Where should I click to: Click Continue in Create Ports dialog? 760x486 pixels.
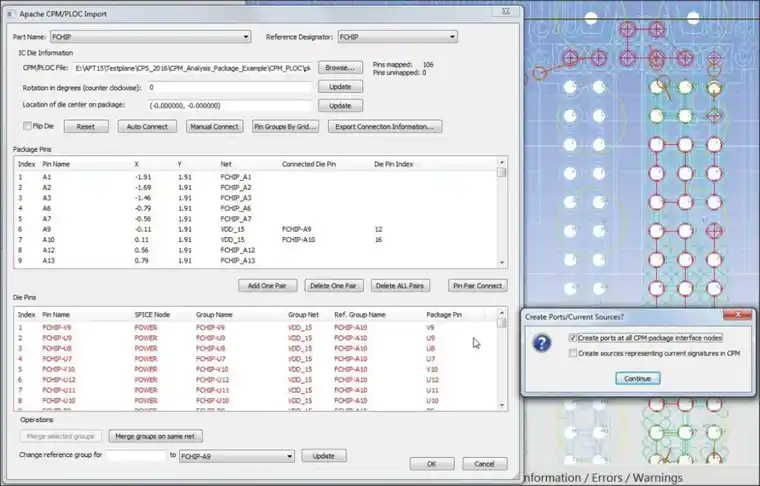point(638,378)
